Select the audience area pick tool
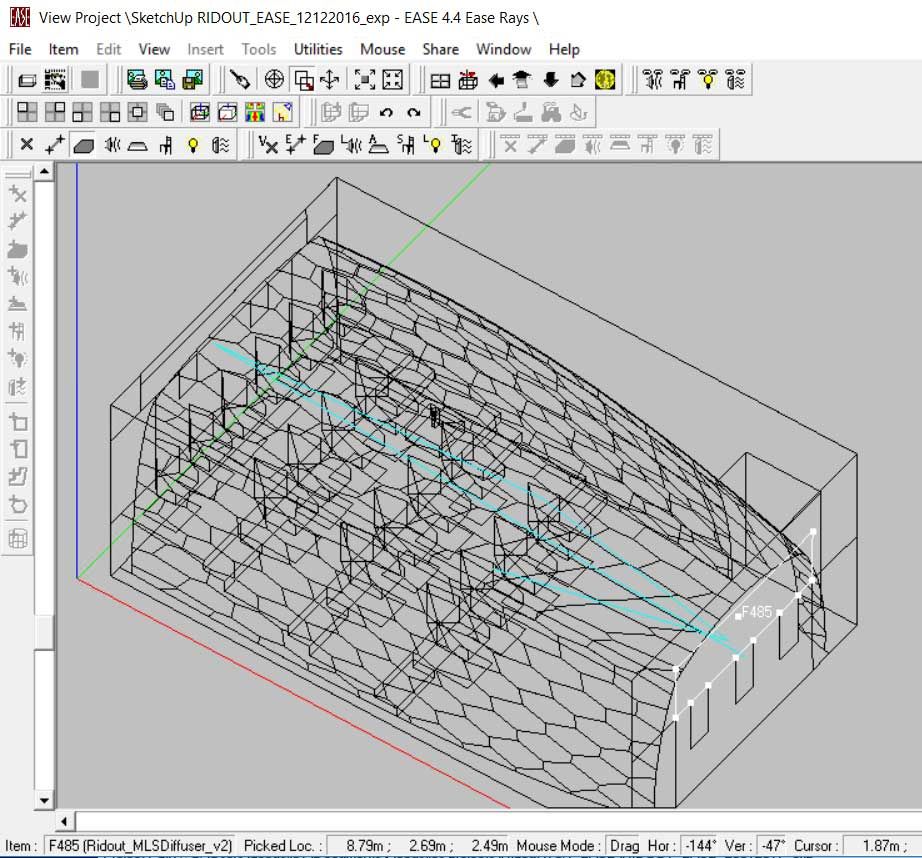This screenshot has height=858, width=922. 138,145
